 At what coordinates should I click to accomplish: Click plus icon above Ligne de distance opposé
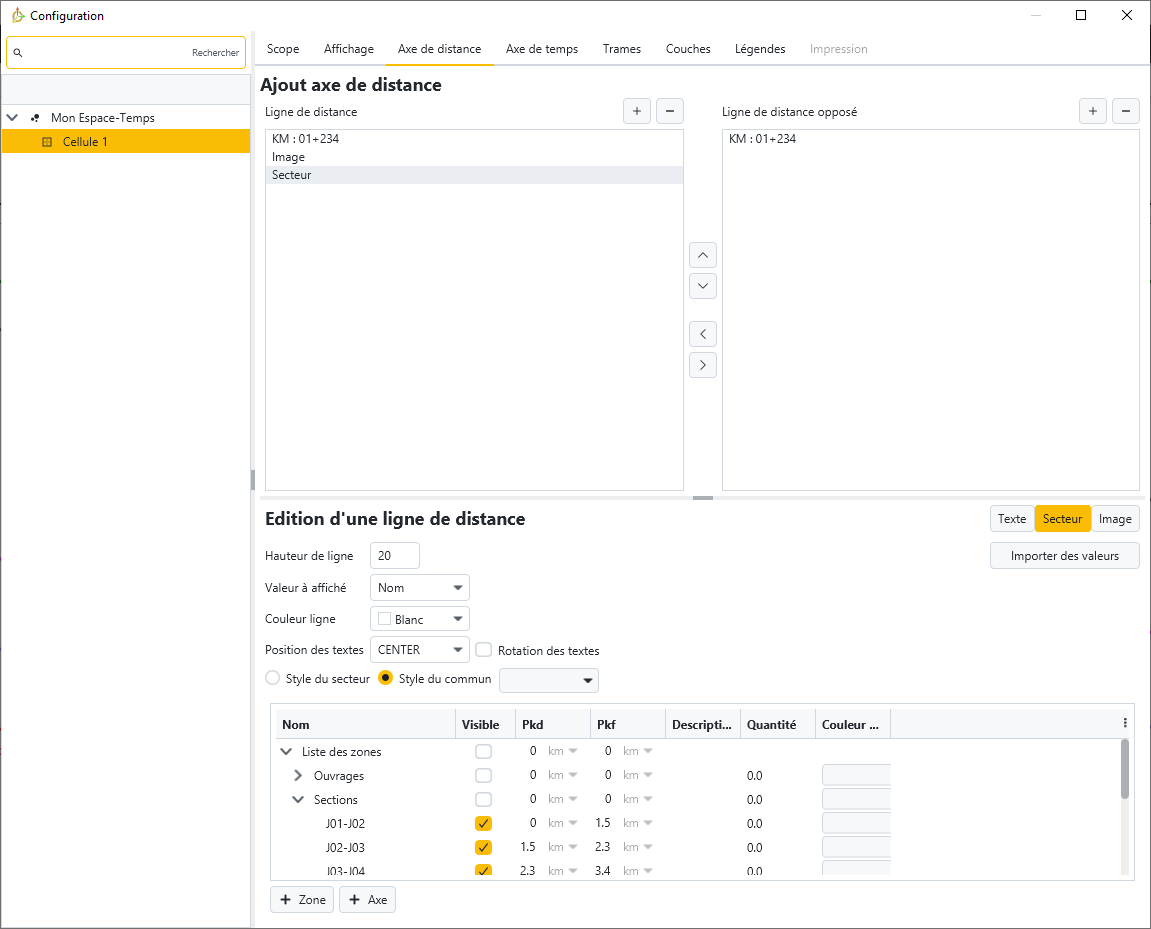(1093, 111)
